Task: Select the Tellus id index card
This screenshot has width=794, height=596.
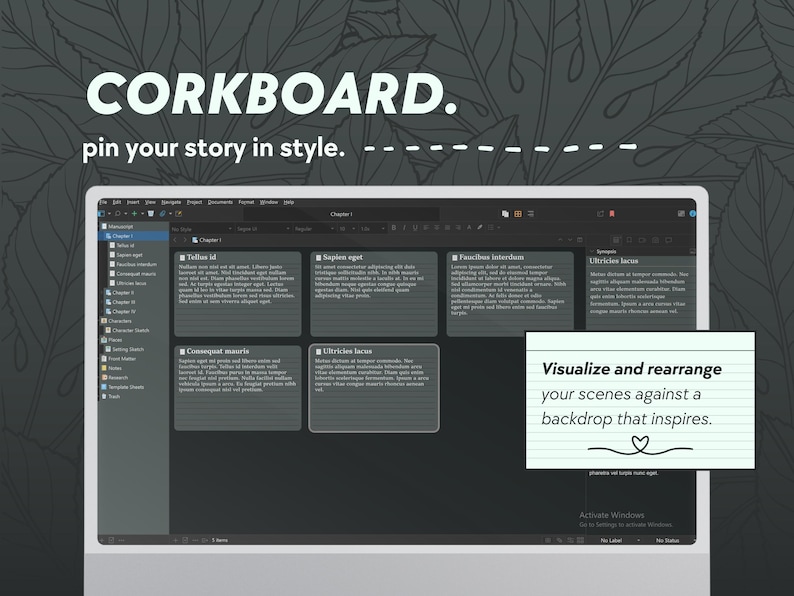Action: pos(237,294)
